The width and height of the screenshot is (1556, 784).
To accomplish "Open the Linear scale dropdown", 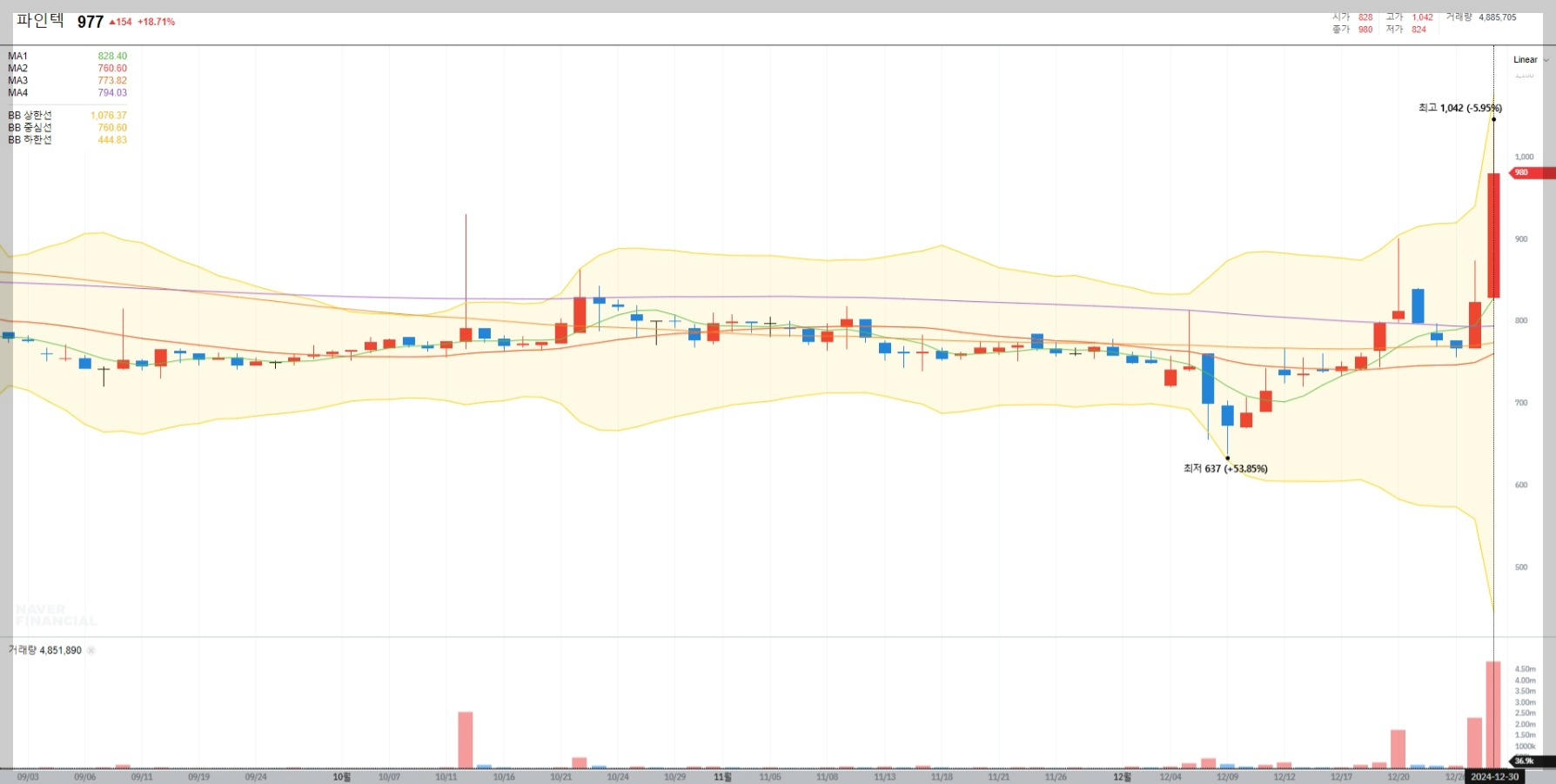I will pyautogui.click(x=1531, y=60).
